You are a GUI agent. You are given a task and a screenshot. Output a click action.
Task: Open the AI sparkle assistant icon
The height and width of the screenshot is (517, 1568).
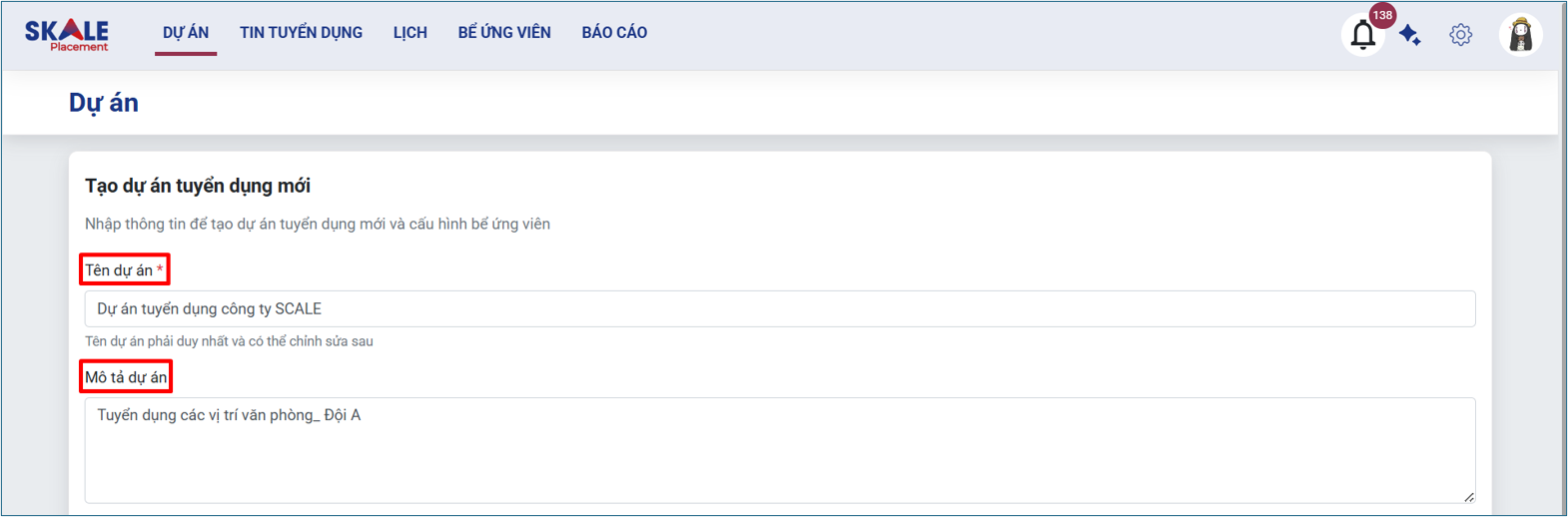[1409, 35]
